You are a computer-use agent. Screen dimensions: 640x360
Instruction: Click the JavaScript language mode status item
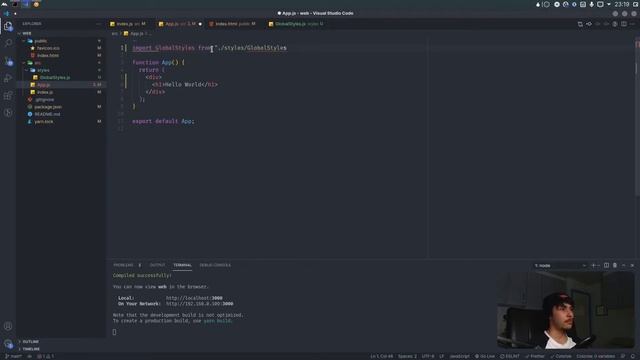click(x=460, y=356)
